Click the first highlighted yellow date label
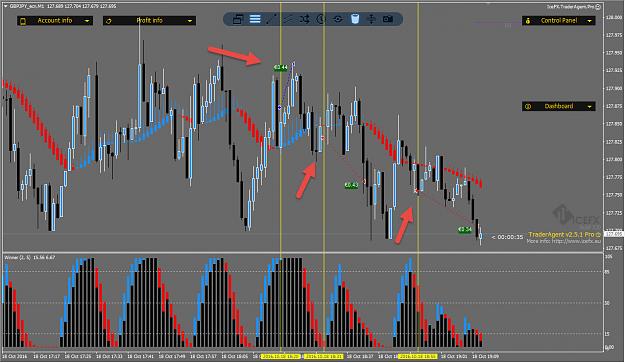The image size is (625, 363). (x=280, y=356)
